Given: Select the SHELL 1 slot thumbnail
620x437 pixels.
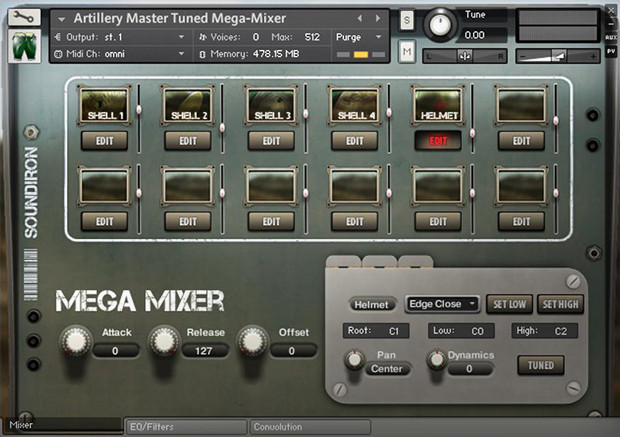Looking at the screenshot, I should 104,105.
